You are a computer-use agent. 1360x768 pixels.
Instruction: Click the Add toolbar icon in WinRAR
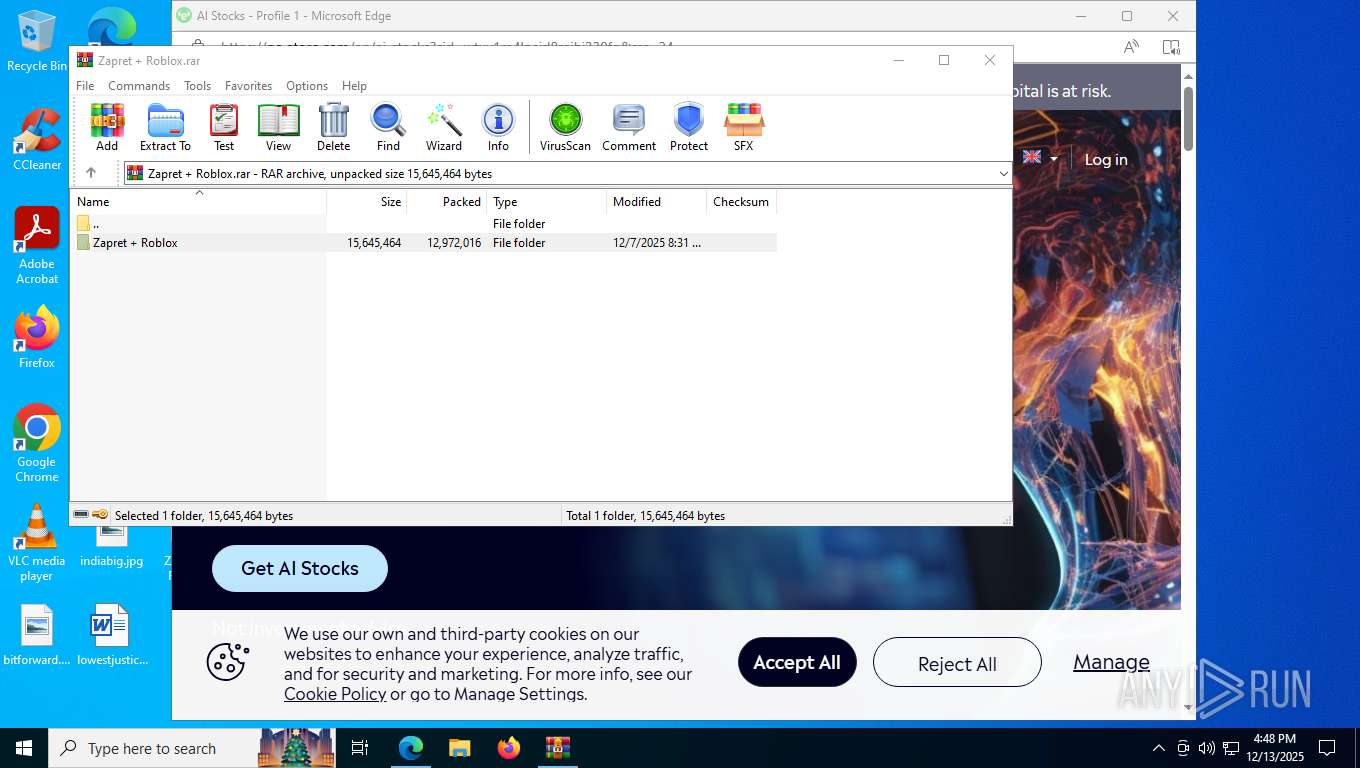tap(107, 128)
